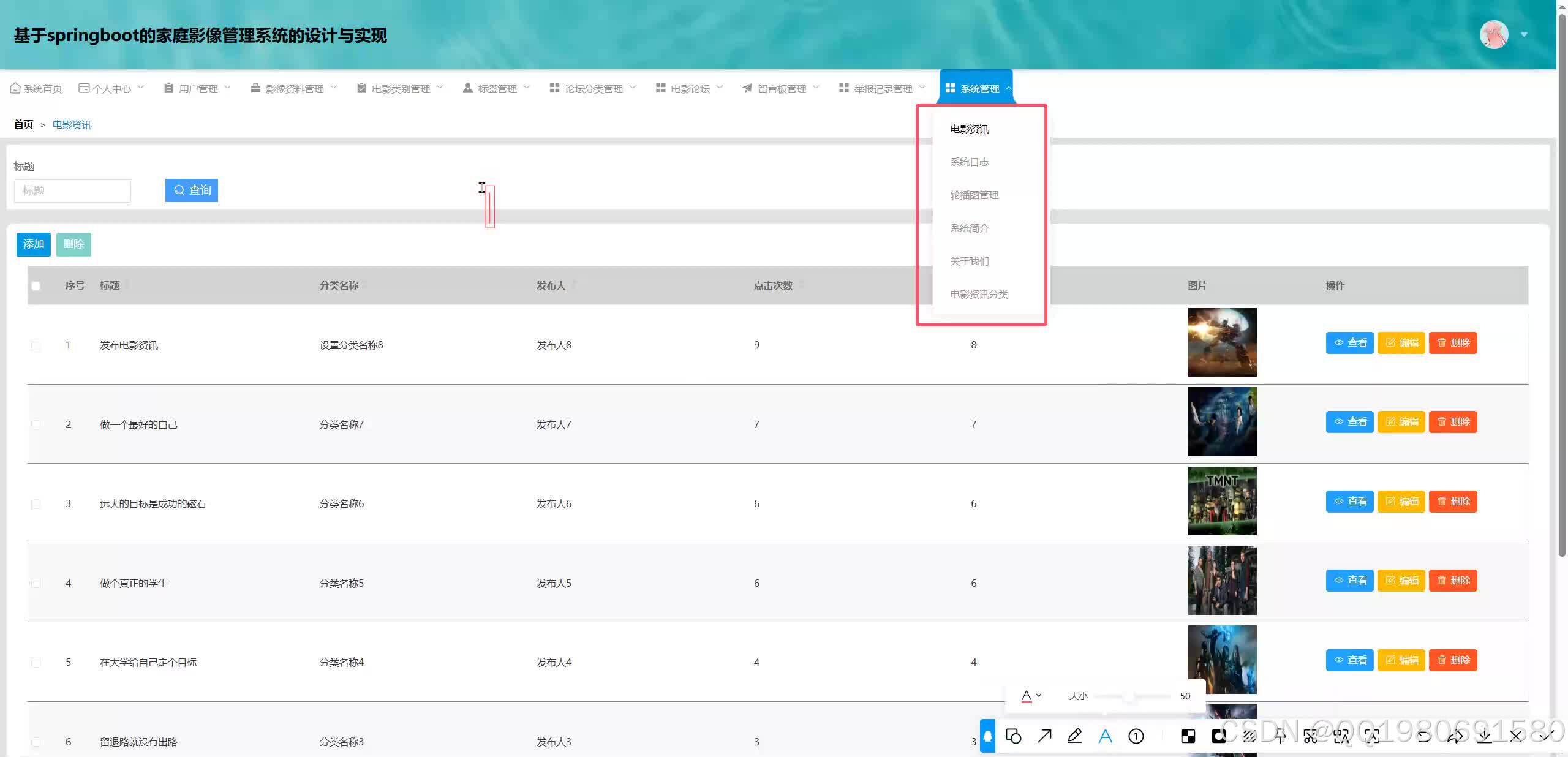Select the pen drawing tool
The image size is (1568, 757).
click(x=1075, y=736)
